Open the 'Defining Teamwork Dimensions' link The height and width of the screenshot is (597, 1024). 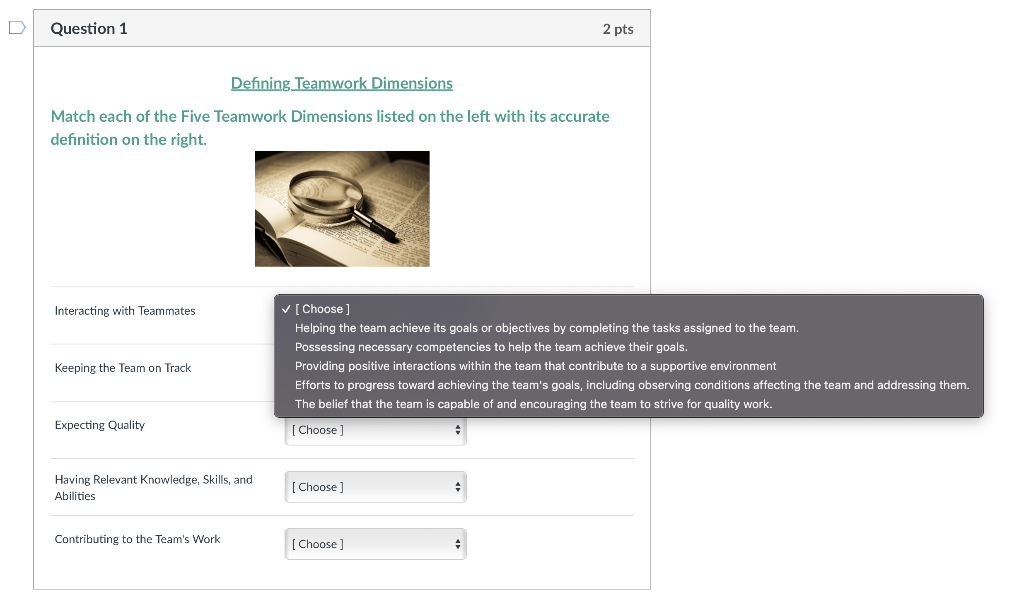click(342, 83)
